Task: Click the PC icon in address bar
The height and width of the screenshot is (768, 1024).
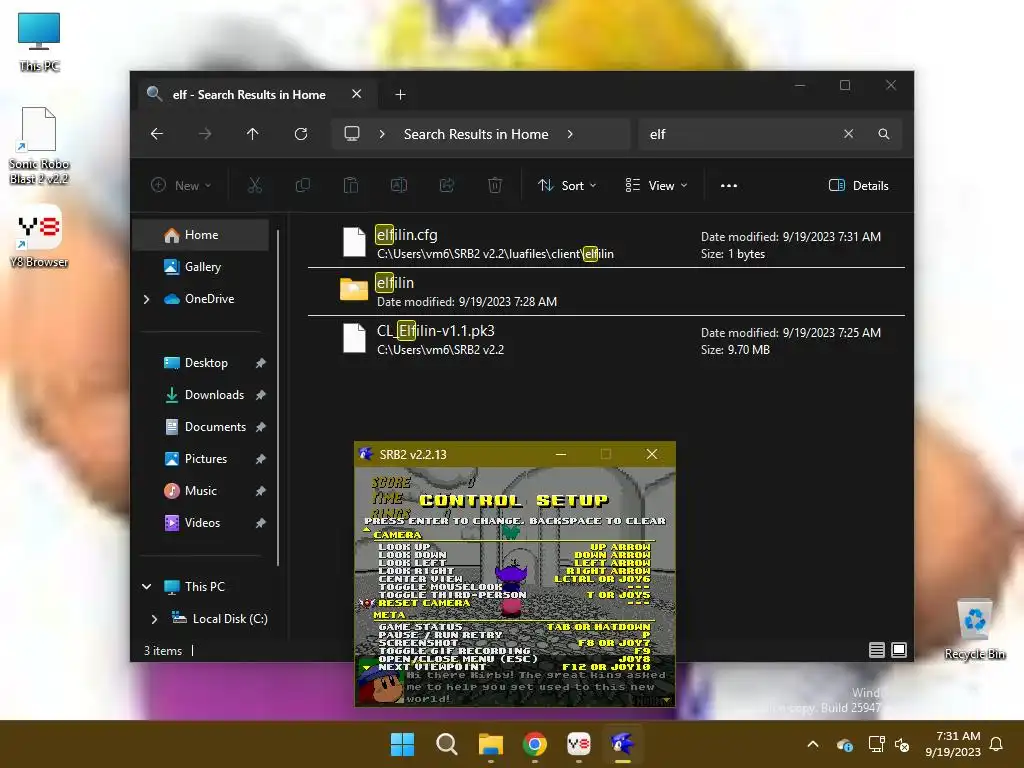Action: (352, 134)
